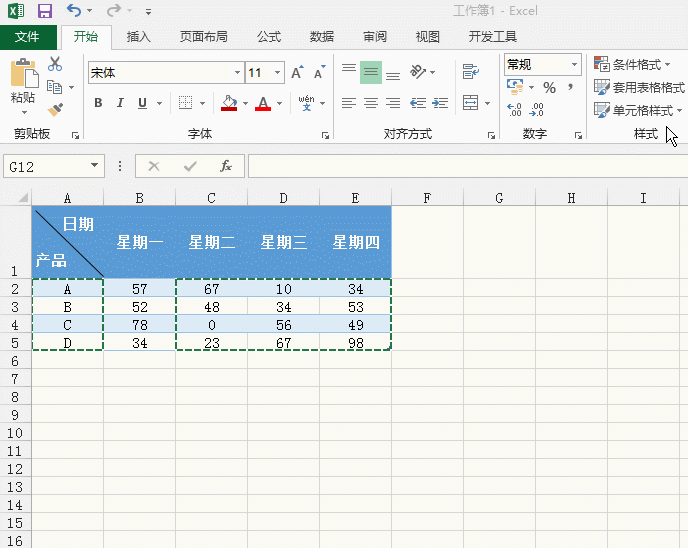Click the insert function fx icon
The image size is (688, 548).
pyautogui.click(x=226, y=166)
